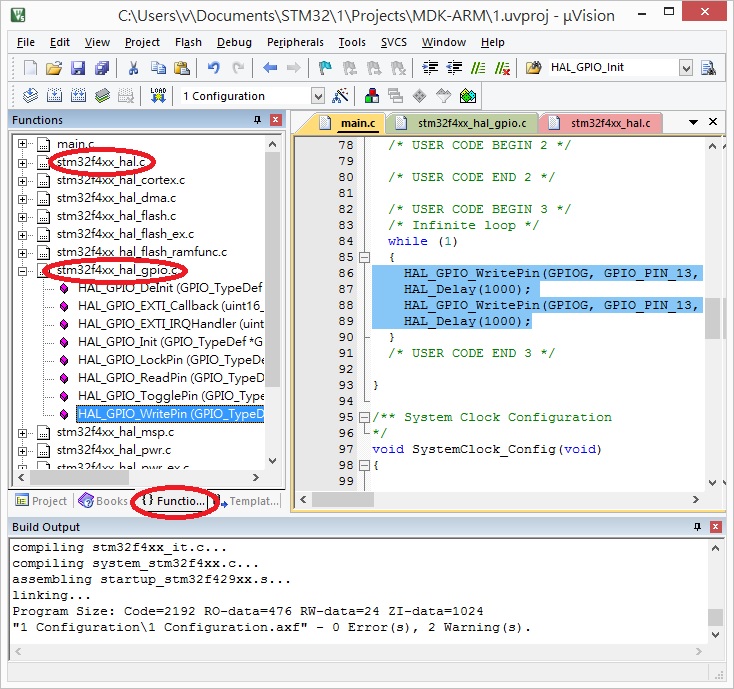Select HAL_GPIO_TogglePin function entry
Viewport: 734px width, 689px height.
[171, 396]
